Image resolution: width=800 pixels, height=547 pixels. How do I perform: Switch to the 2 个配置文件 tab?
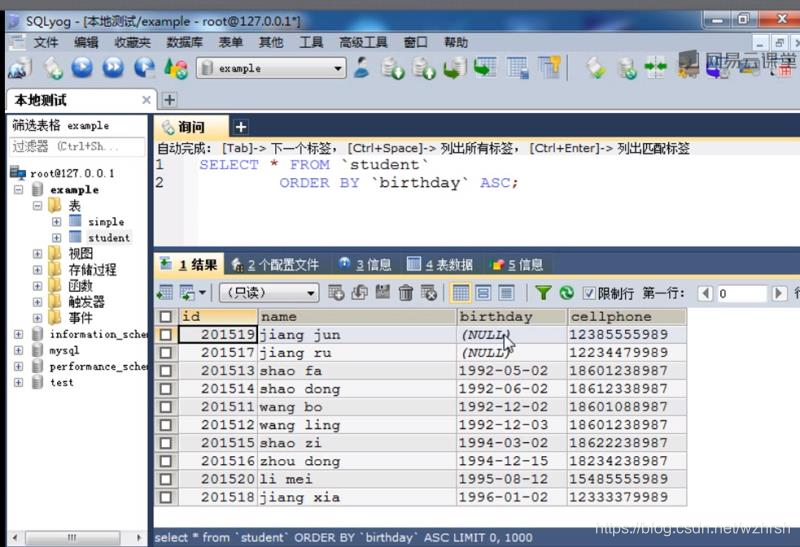point(276,264)
